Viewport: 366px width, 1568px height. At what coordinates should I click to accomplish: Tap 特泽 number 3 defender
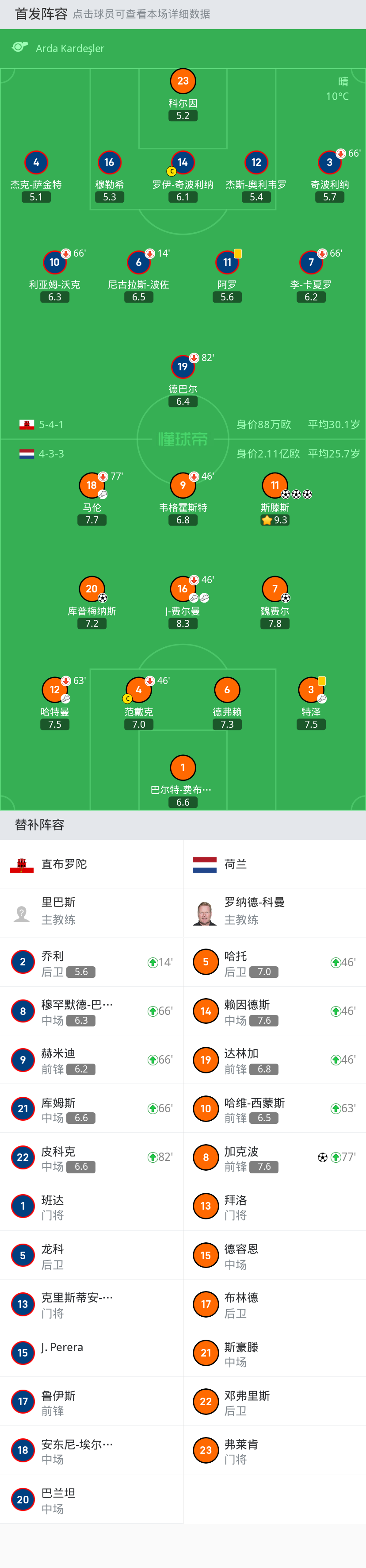[x=311, y=690]
